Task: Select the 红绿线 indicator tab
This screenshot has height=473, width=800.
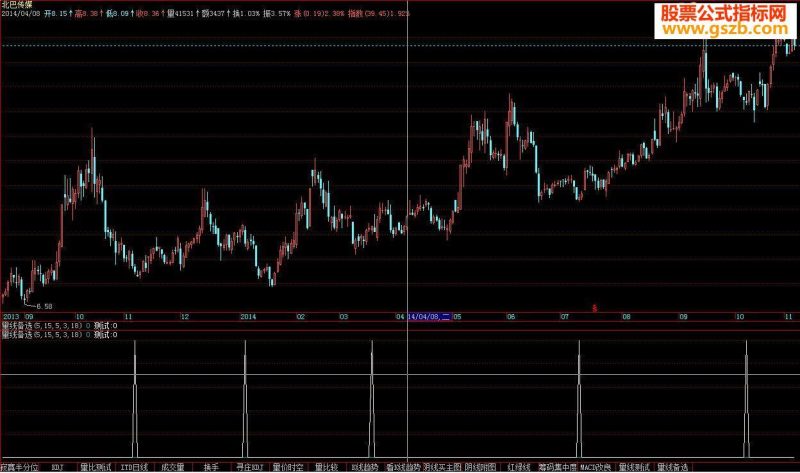Action: [519, 467]
